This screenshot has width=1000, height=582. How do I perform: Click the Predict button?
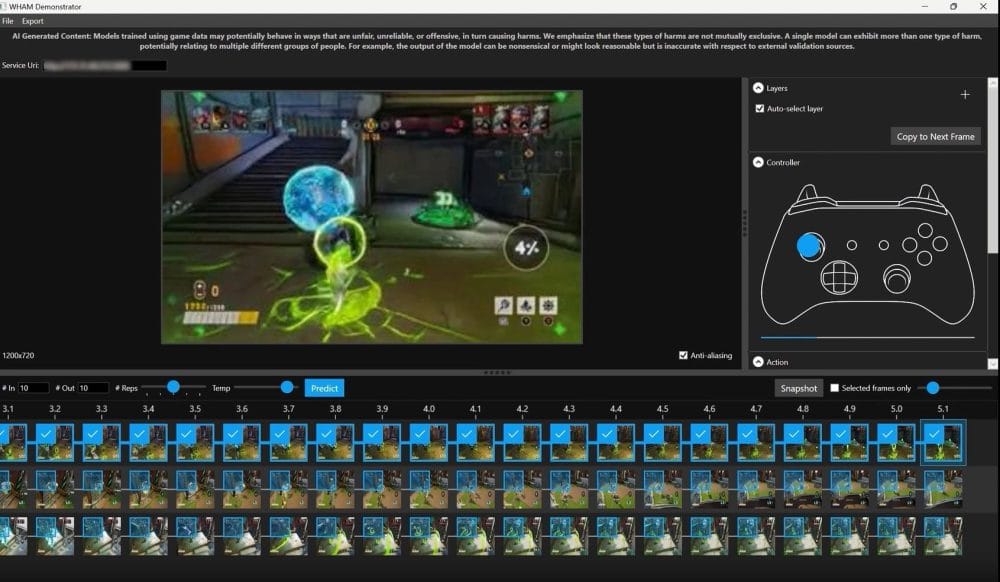(324, 388)
